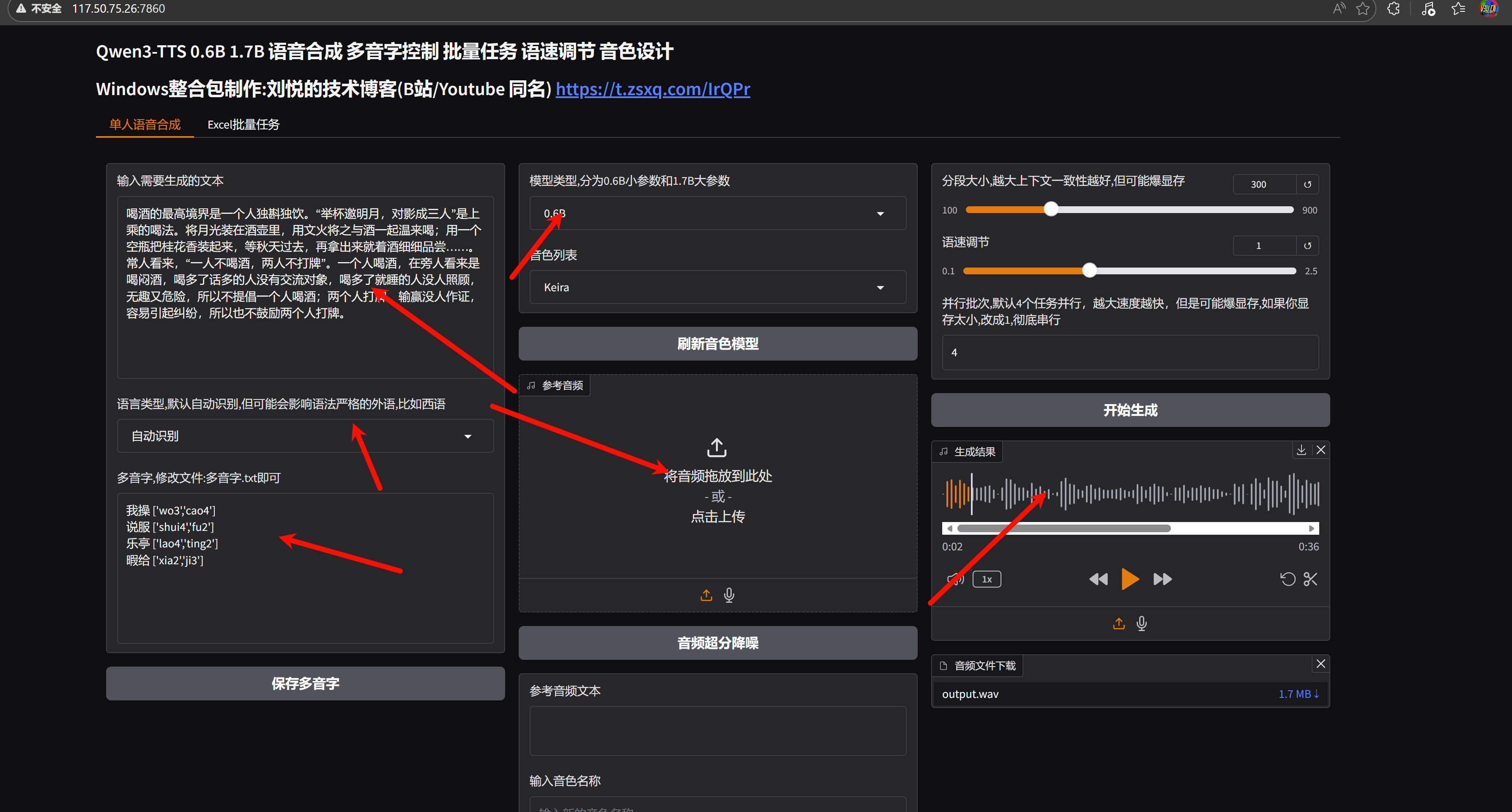Image resolution: width=1512 pixels, height=812 pixels.
Task: Switch to the Excel批量任务 tab
Action: pyautogui.click(x=243, y=124)
